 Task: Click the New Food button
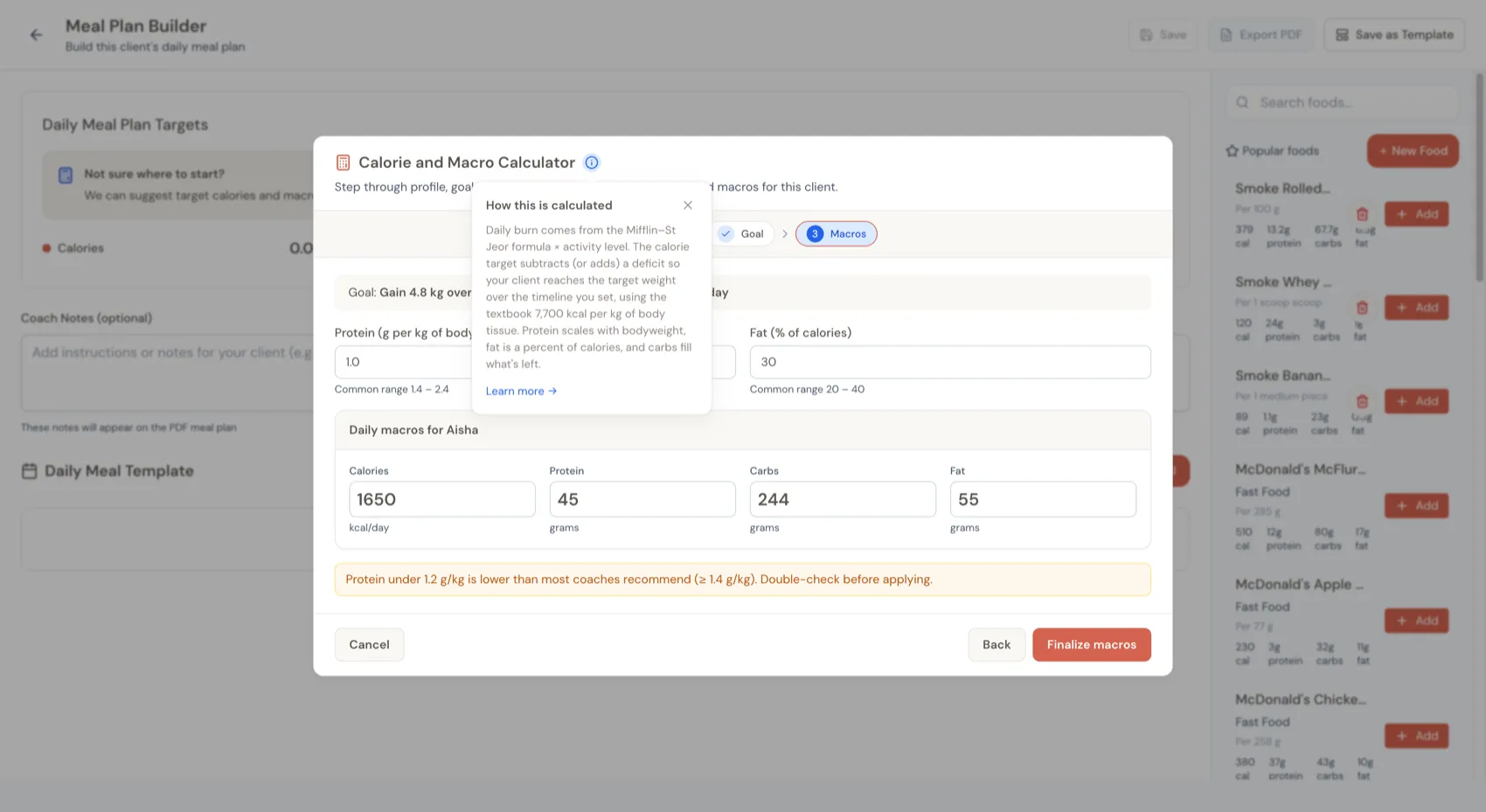coord(1413,150)
